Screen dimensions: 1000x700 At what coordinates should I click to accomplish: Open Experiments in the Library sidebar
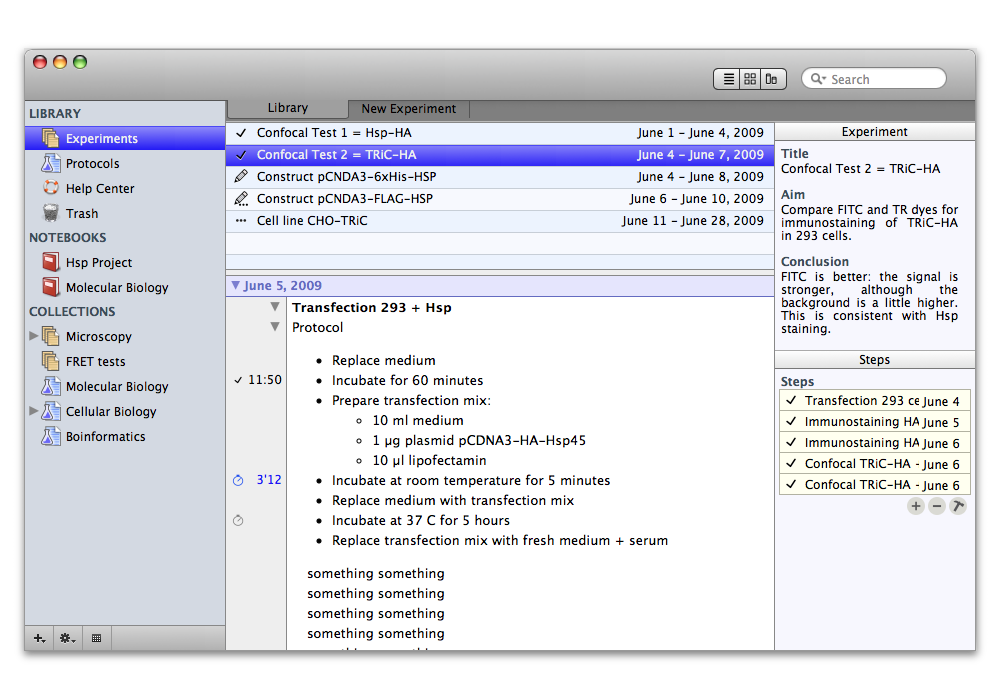125,138
